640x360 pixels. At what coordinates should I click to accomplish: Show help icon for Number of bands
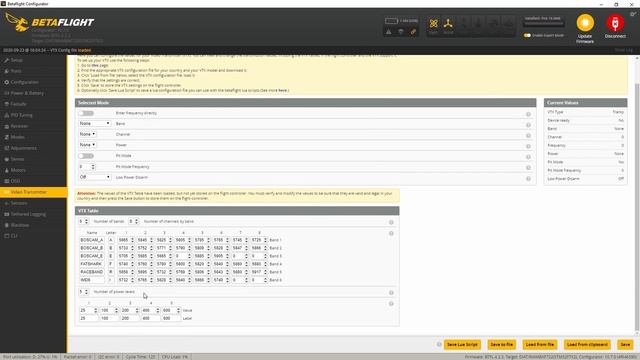click(391, 222)
